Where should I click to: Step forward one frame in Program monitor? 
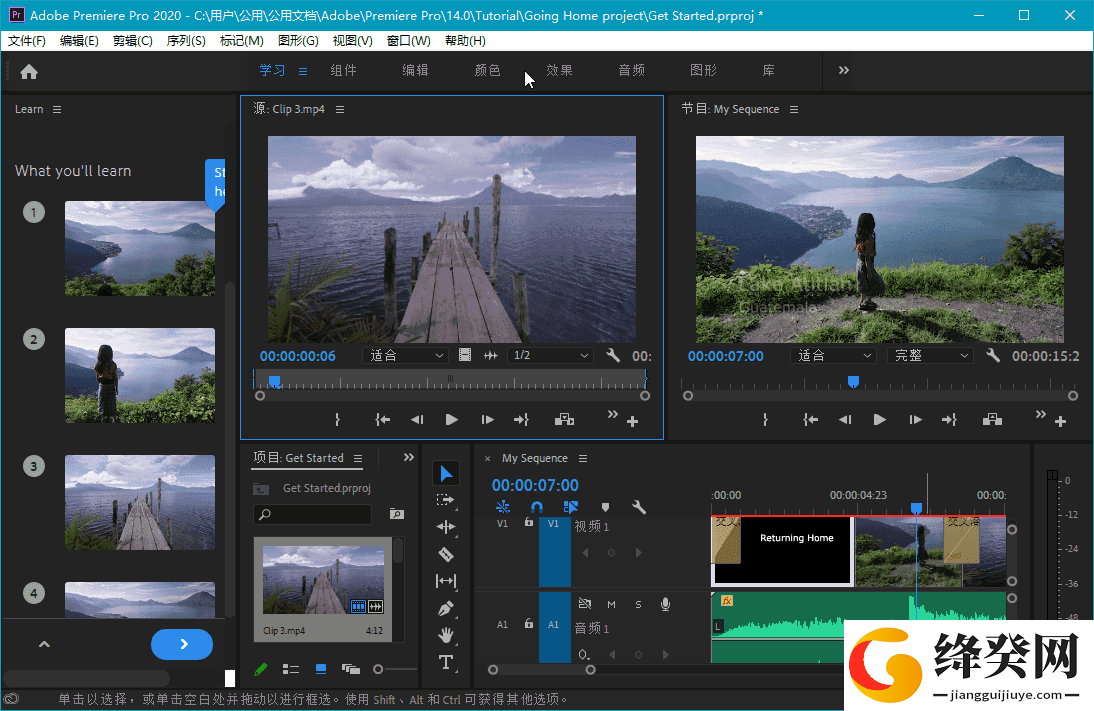coord(915,419)
